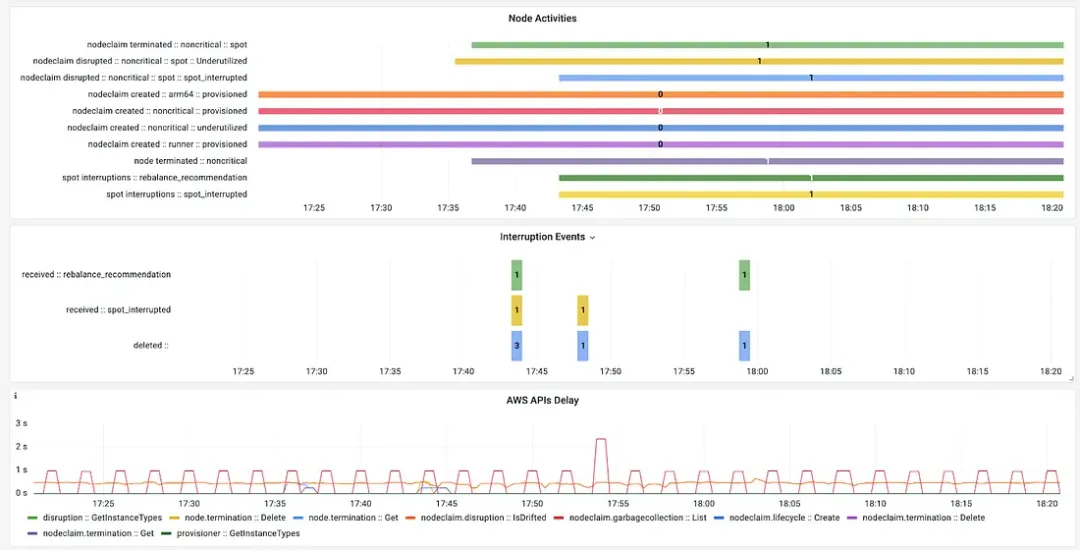Click the rebalance_recommendation event bar near 18:00
Screen dimensions: 1080x550
click(744, 275)
